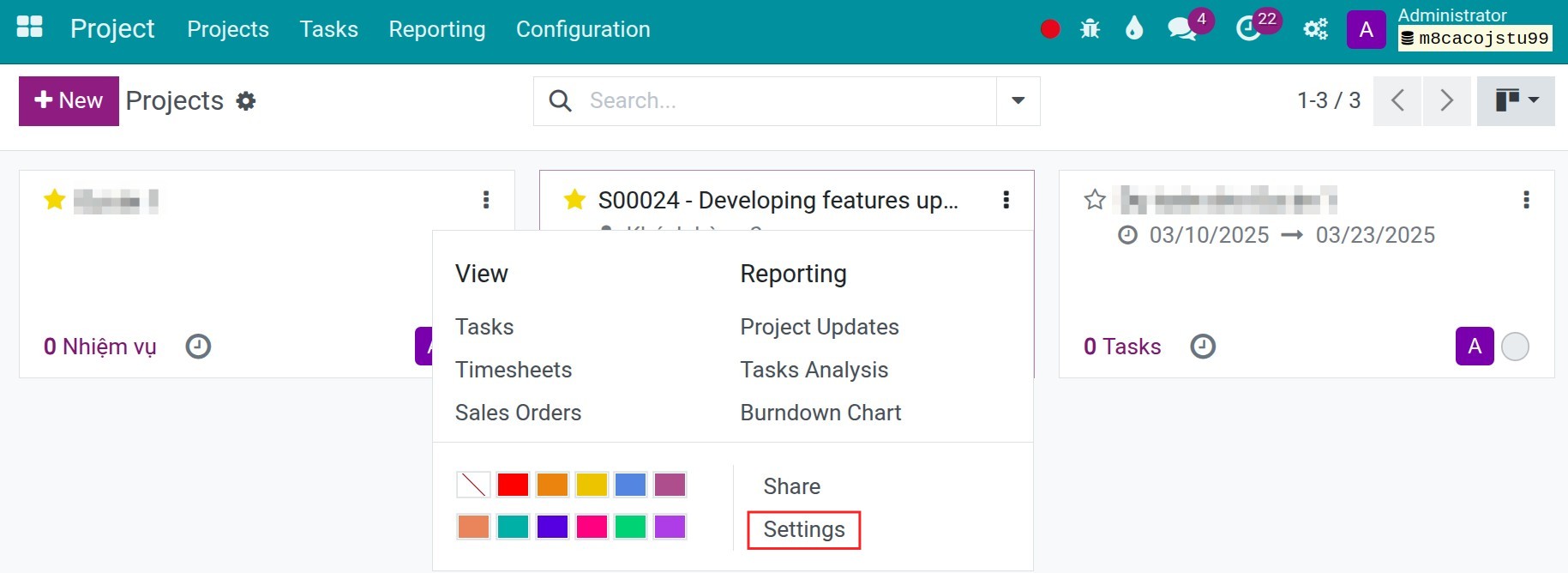Open conversations chat icon with badge 4
This screenshot has width=1568, height=573.
tap(1182, 29)
